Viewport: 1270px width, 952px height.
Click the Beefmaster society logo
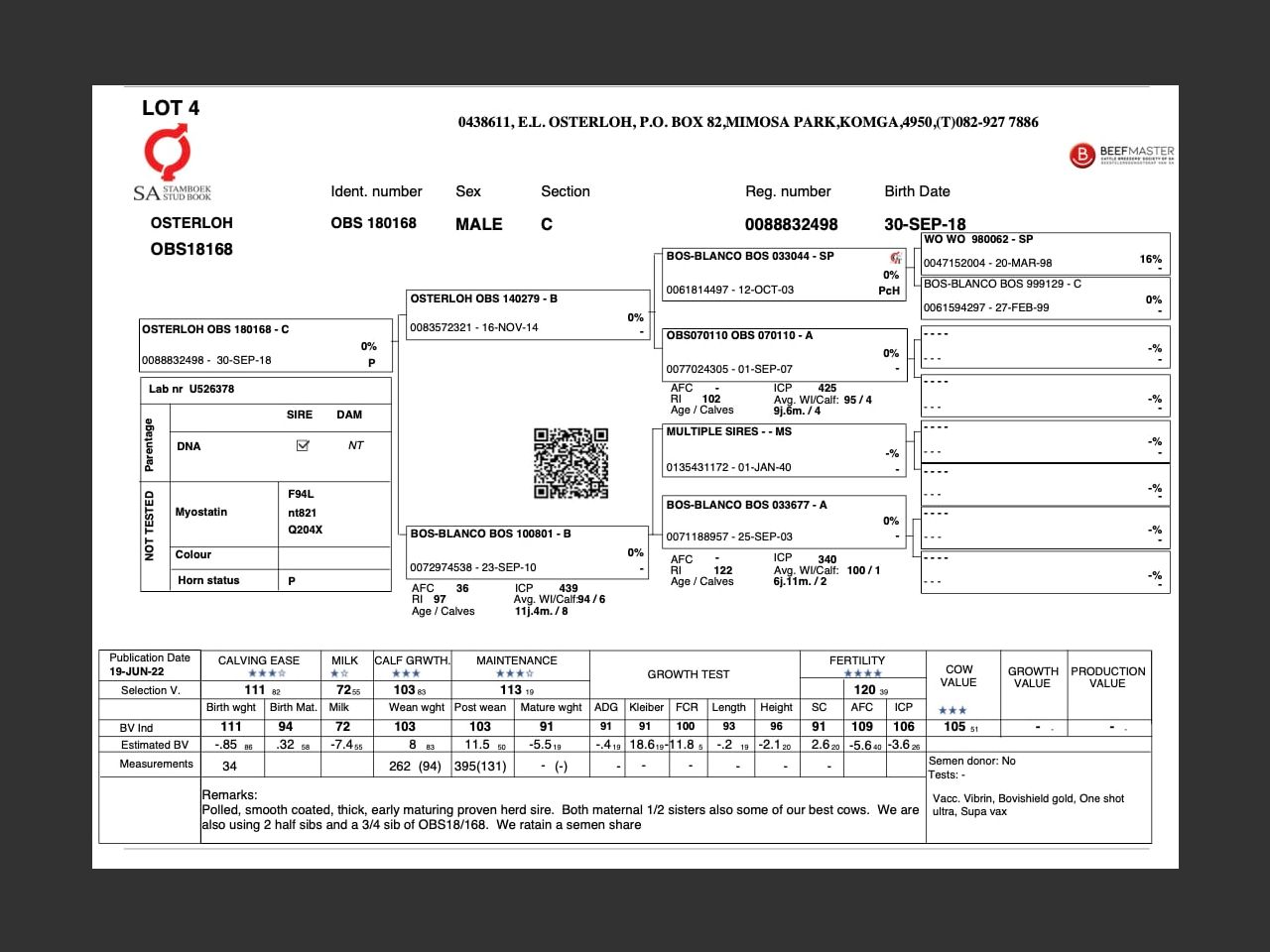1121,155
